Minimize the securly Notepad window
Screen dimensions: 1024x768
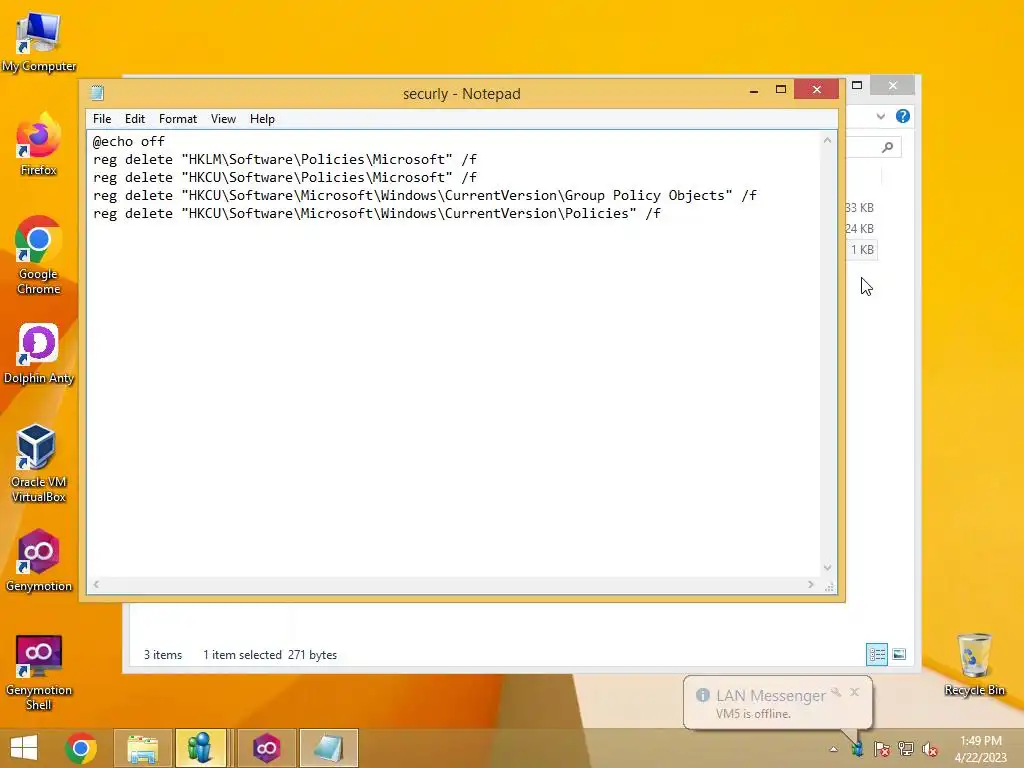point(754,90)
